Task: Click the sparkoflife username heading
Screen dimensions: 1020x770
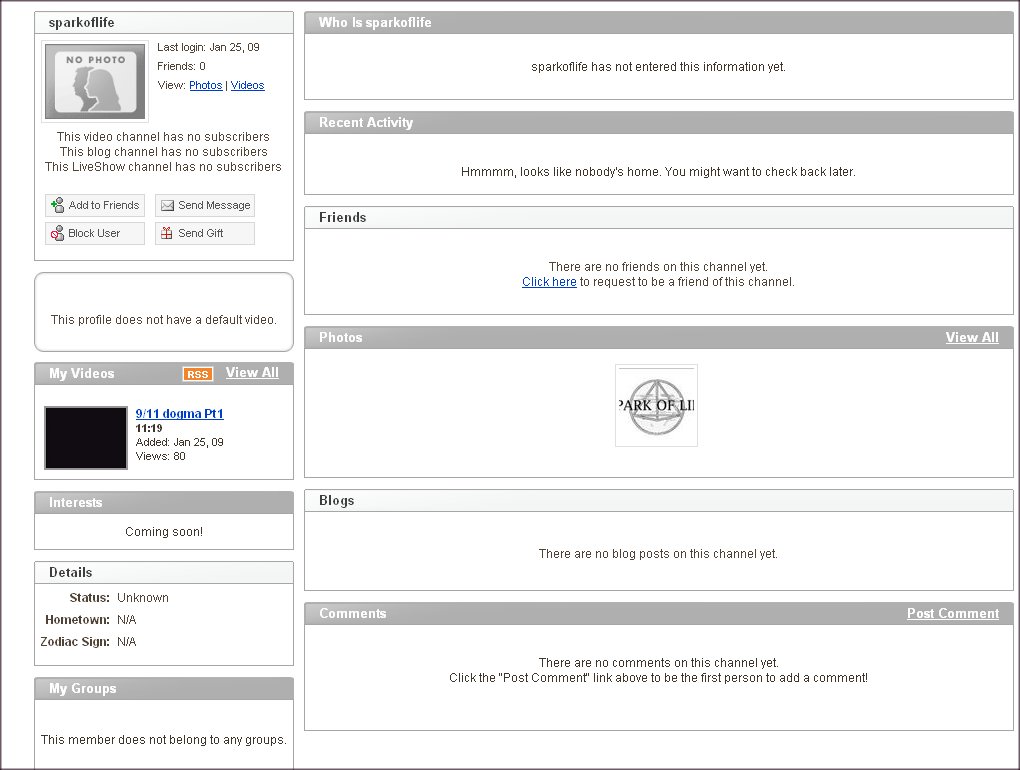Action: click(81, 22)
